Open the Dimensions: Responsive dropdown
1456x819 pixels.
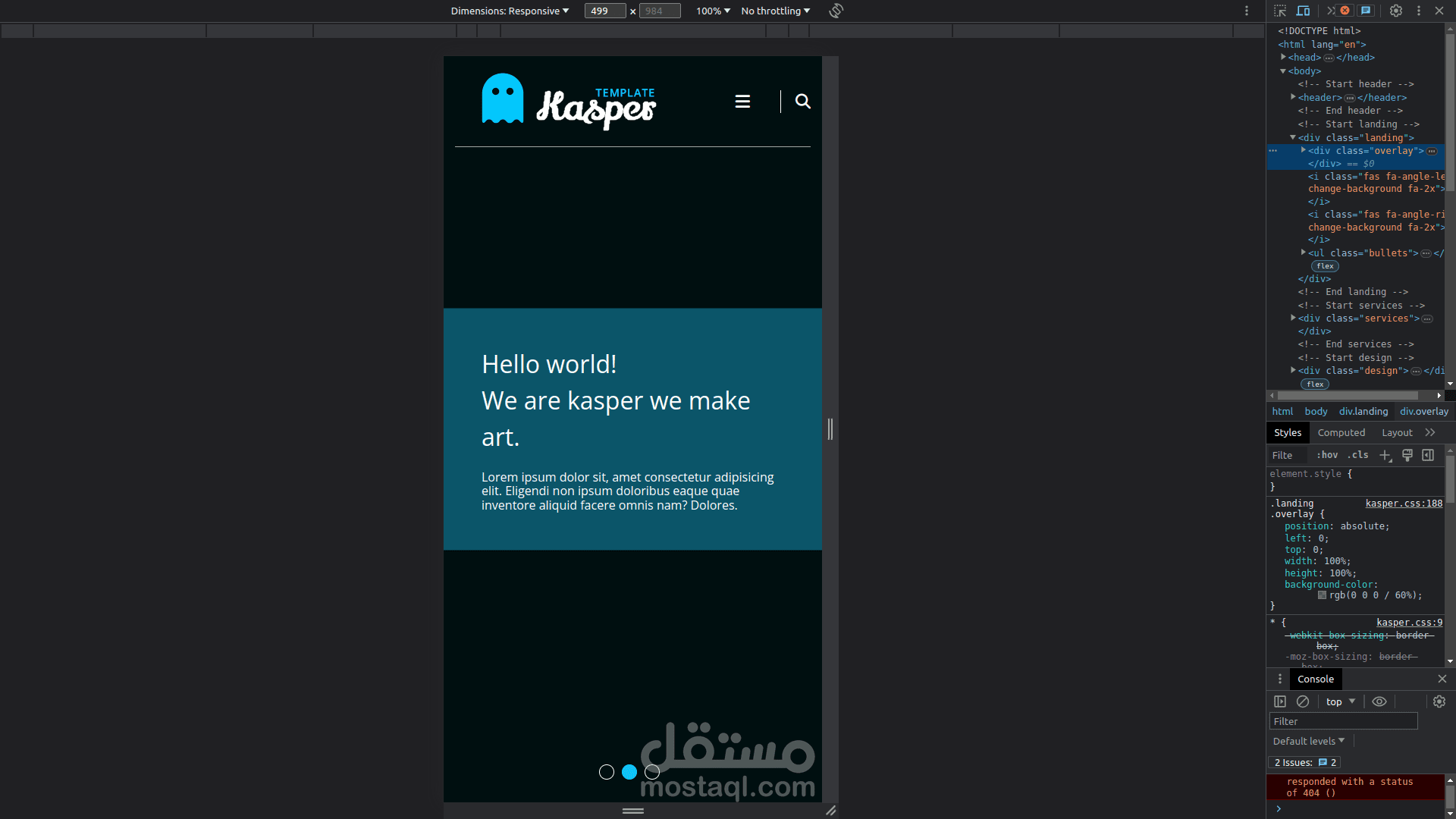point(510,11)
